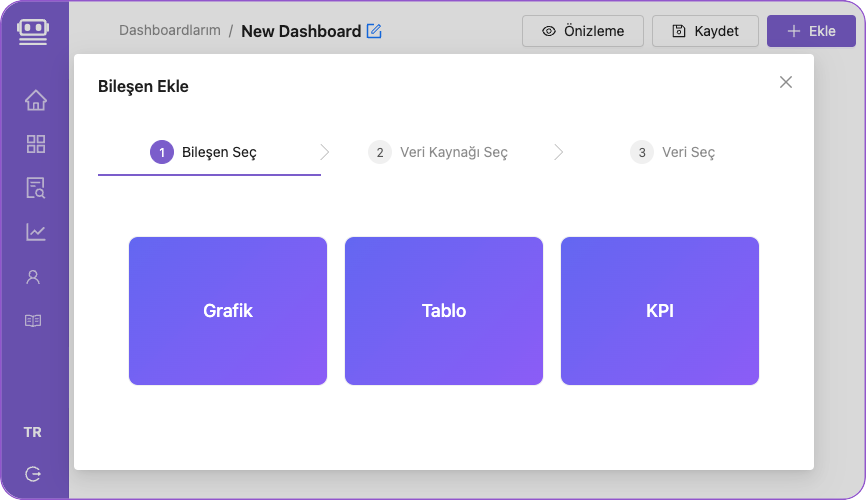
Task: Select the Veri Kaynağı Seç step
Action: coord(438,152)
